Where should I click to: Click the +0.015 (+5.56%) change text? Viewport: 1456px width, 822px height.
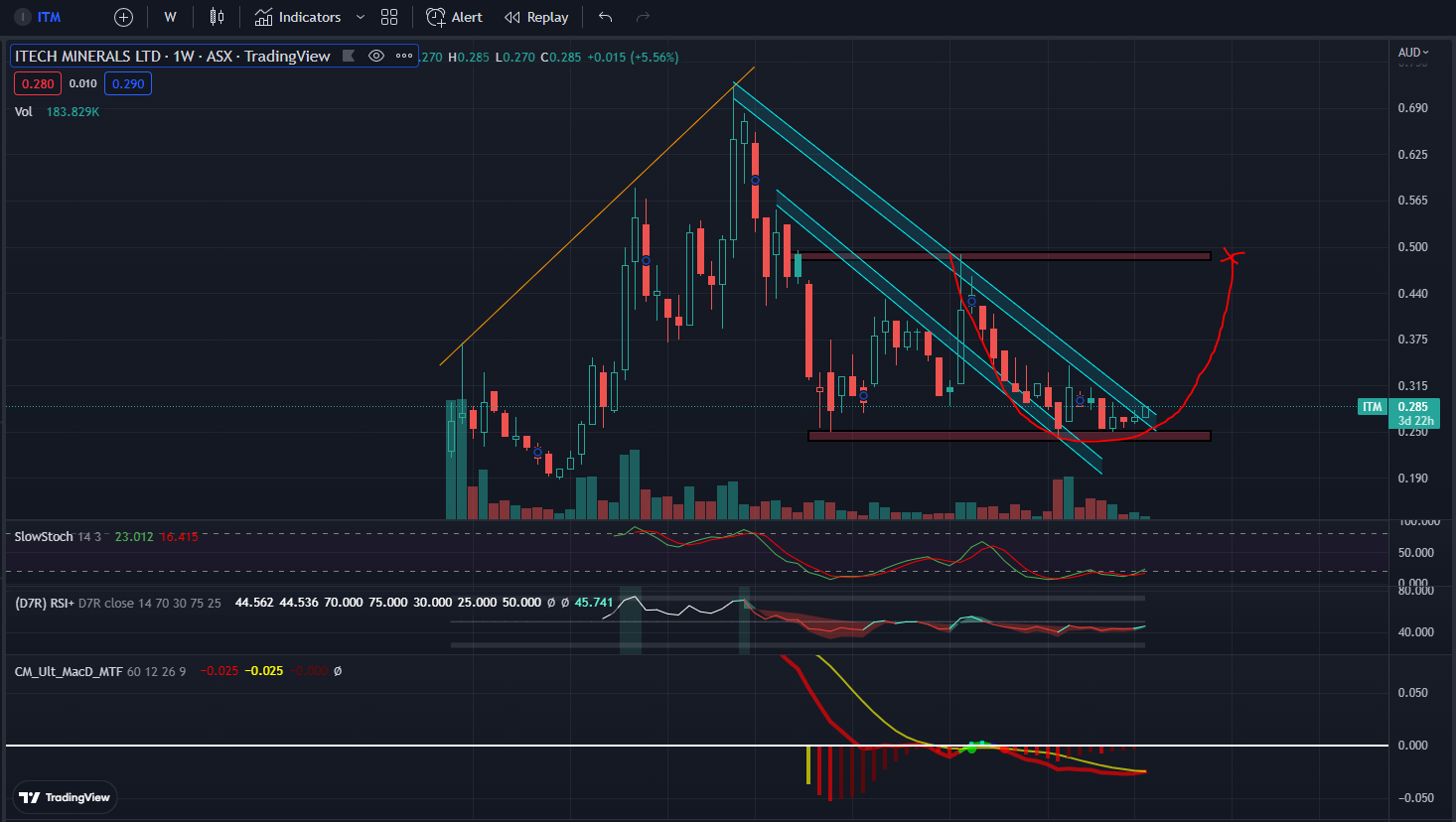point(633,57)
